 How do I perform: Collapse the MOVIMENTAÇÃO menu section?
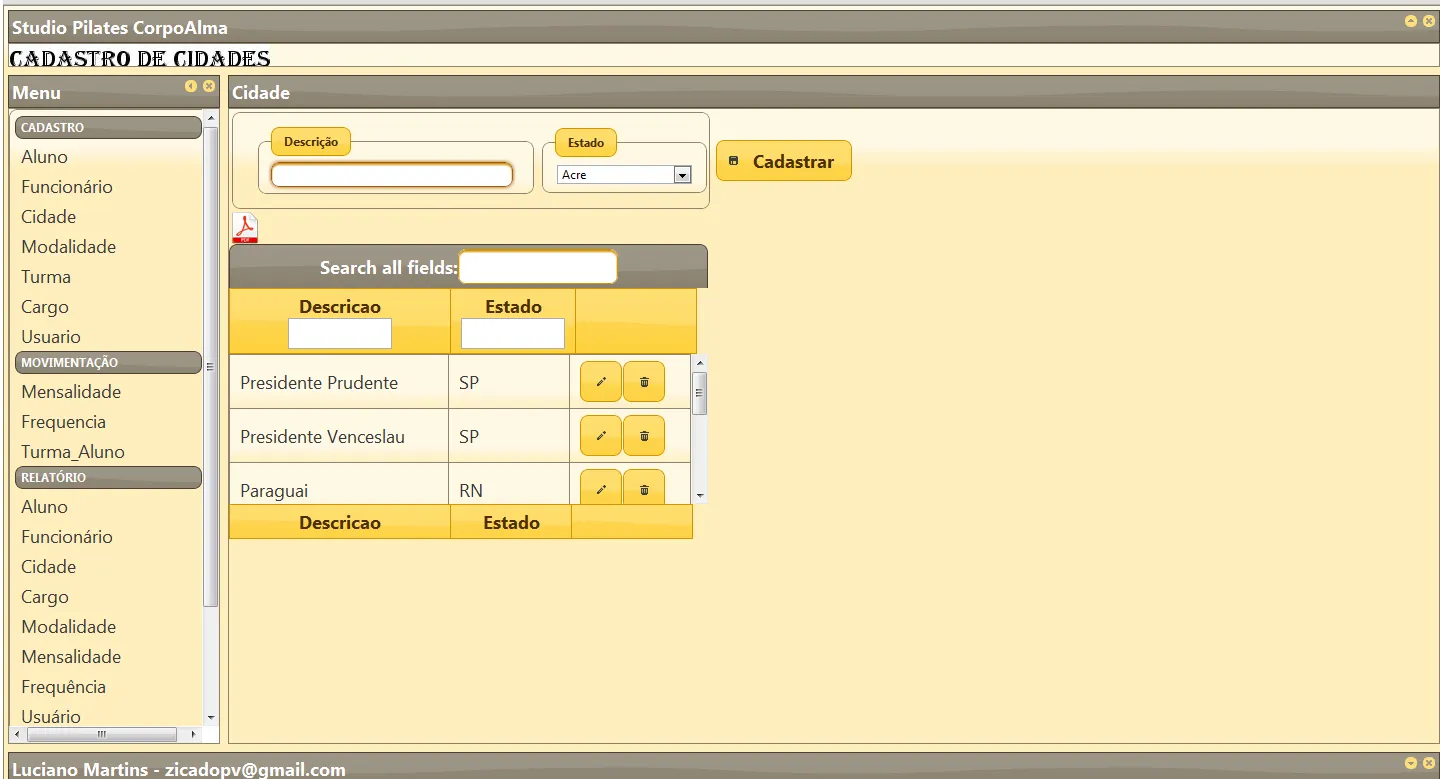click(x=109, y=363)
